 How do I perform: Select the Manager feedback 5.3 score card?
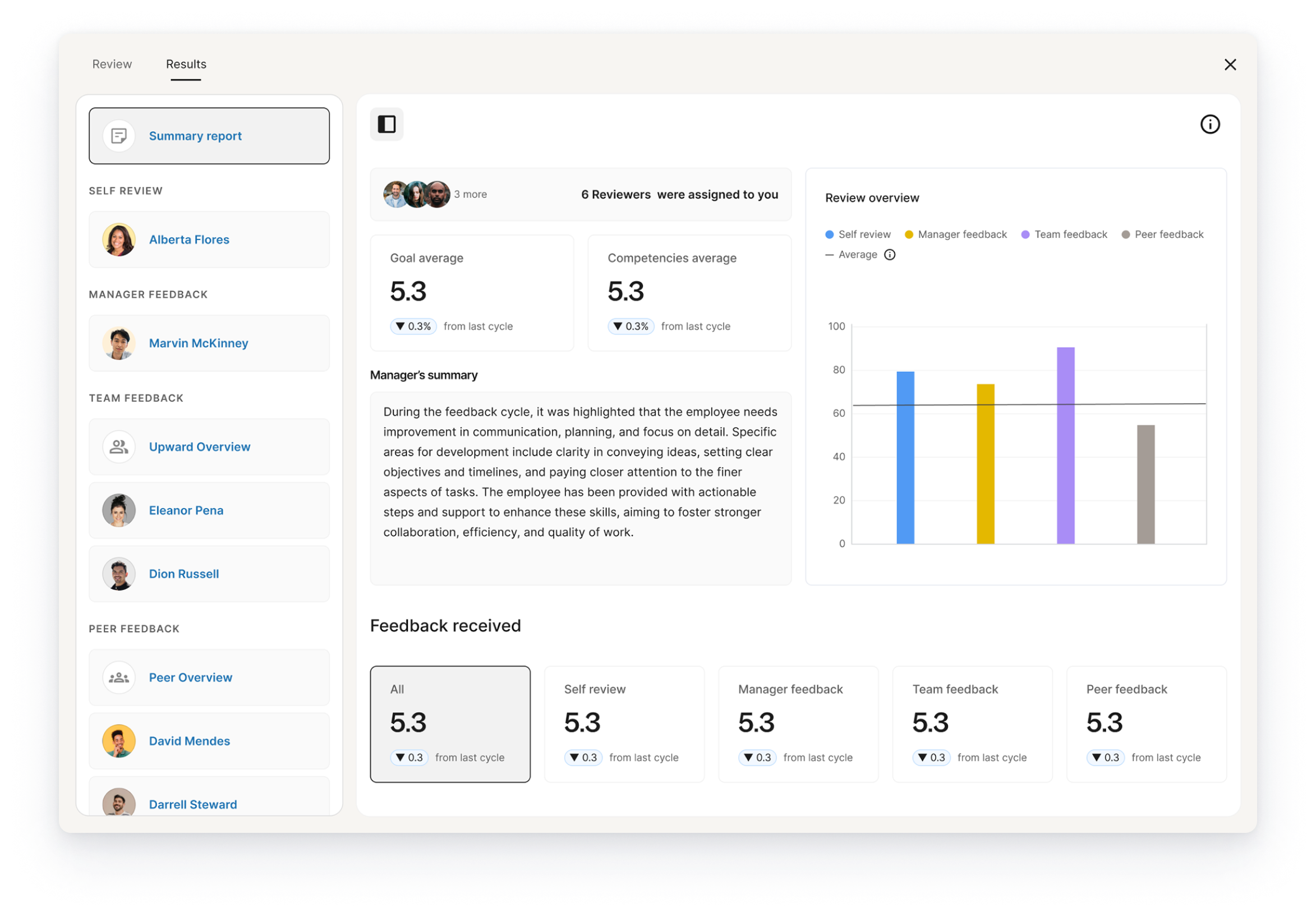click(798, 724)
